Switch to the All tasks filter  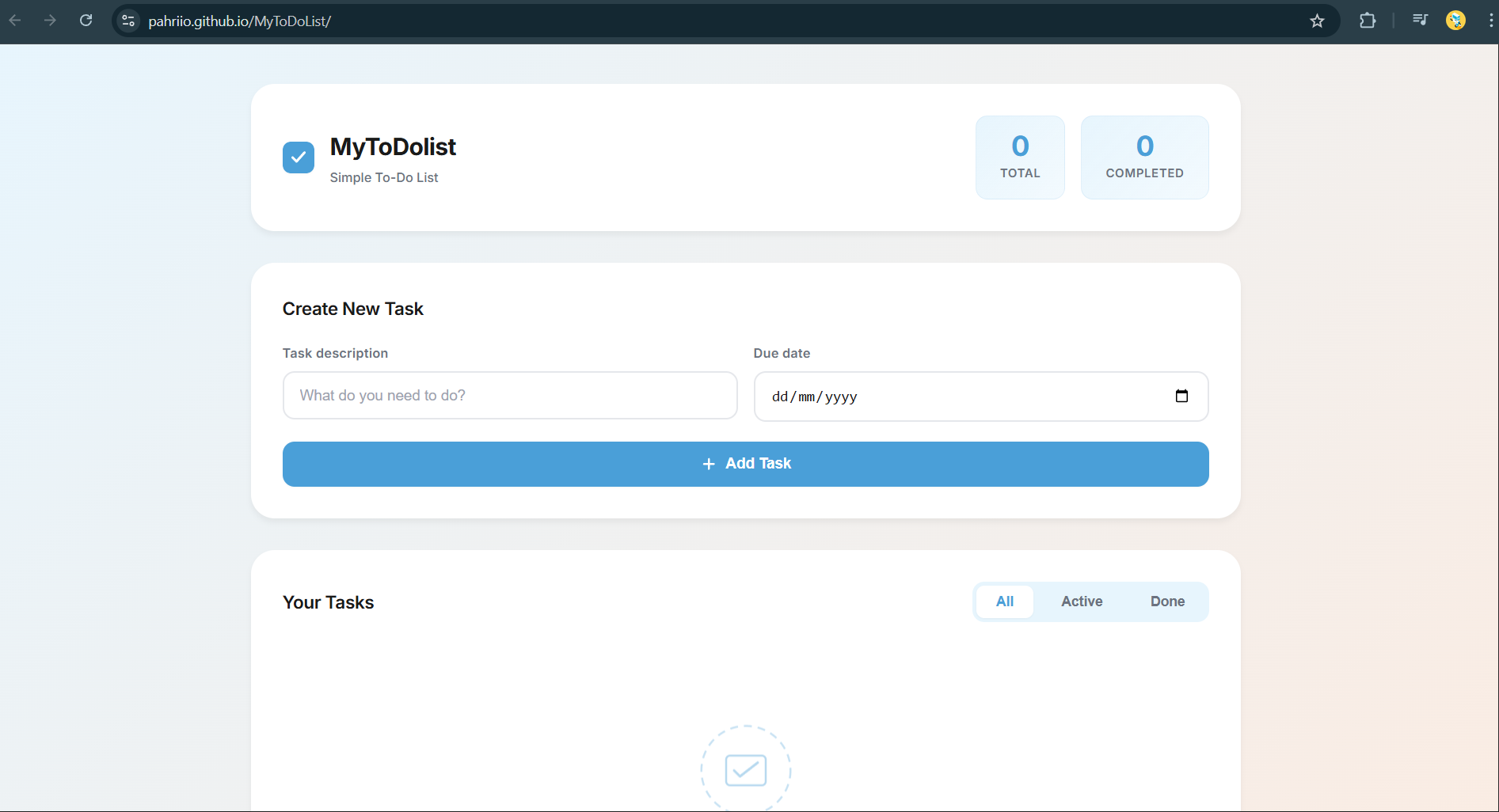pyautogui.click(x=1004, y=601)
